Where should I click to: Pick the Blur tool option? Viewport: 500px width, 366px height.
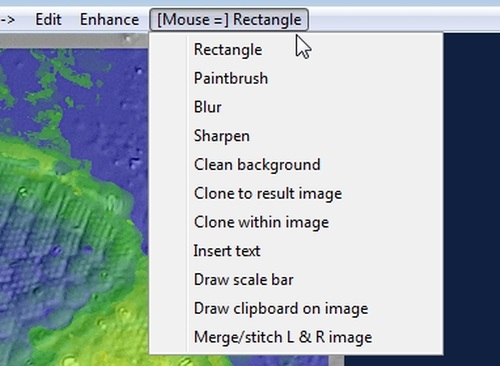click(296, 107)
